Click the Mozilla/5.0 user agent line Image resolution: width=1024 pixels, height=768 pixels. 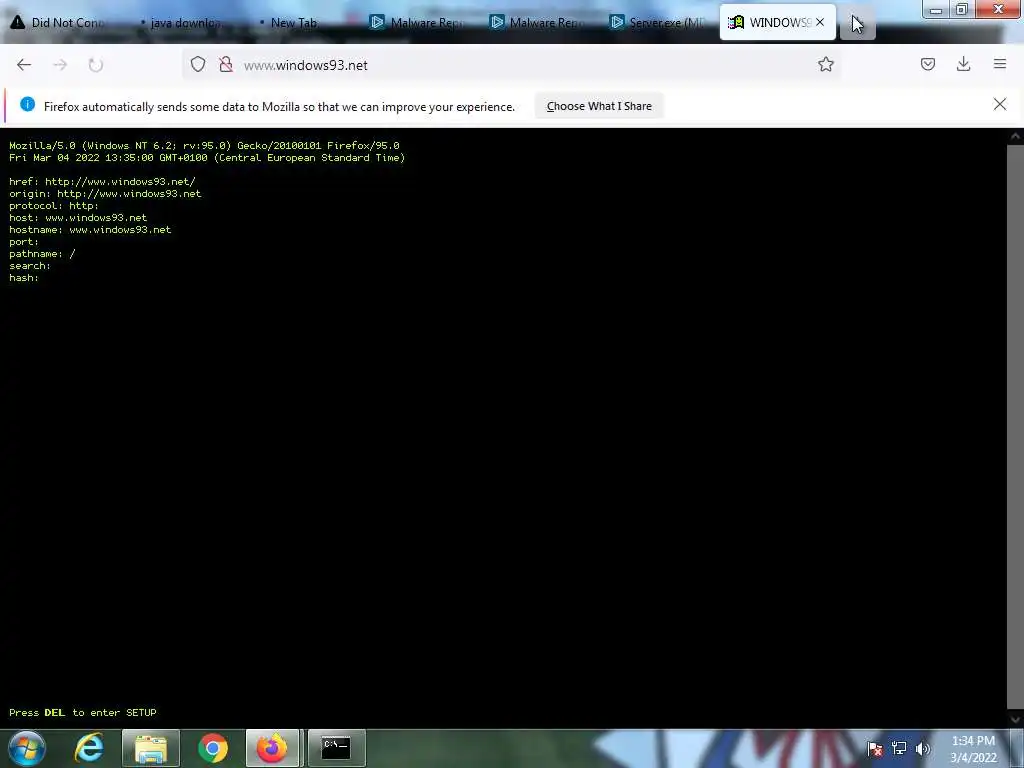pyautogui.click(x=204, y=146)
